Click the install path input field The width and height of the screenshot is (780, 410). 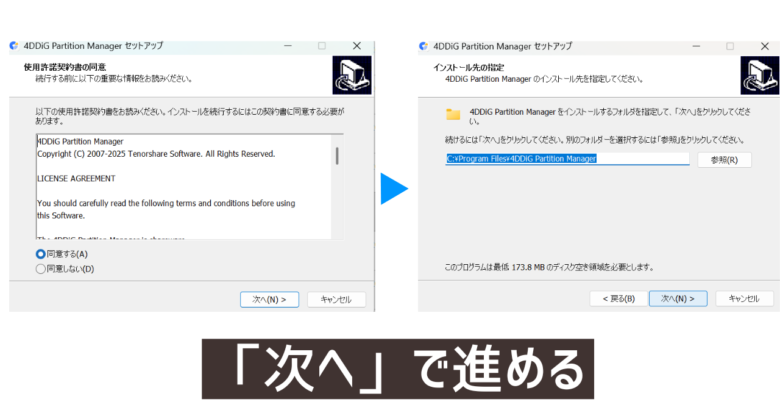[x=567, y=159]
